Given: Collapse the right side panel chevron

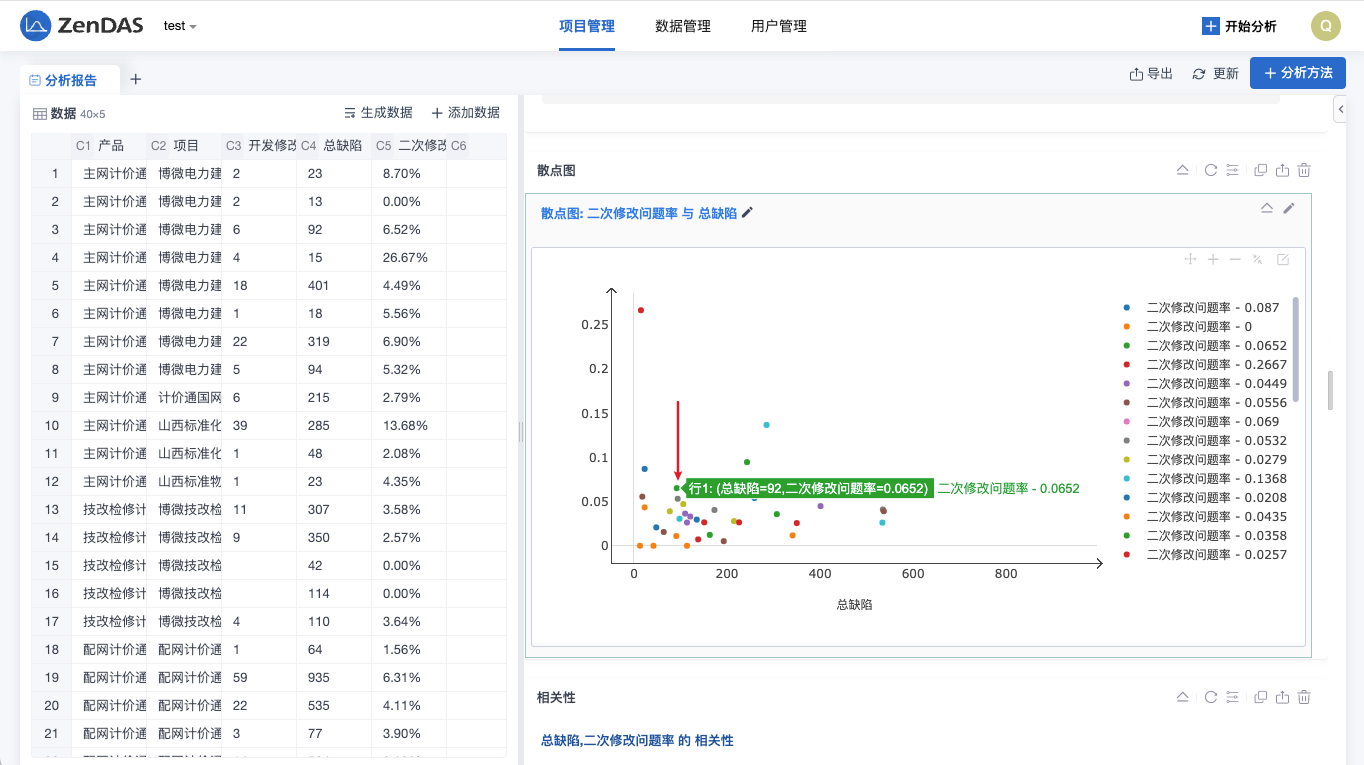Looking at the screenshot, I should [x=1341, y=109].
